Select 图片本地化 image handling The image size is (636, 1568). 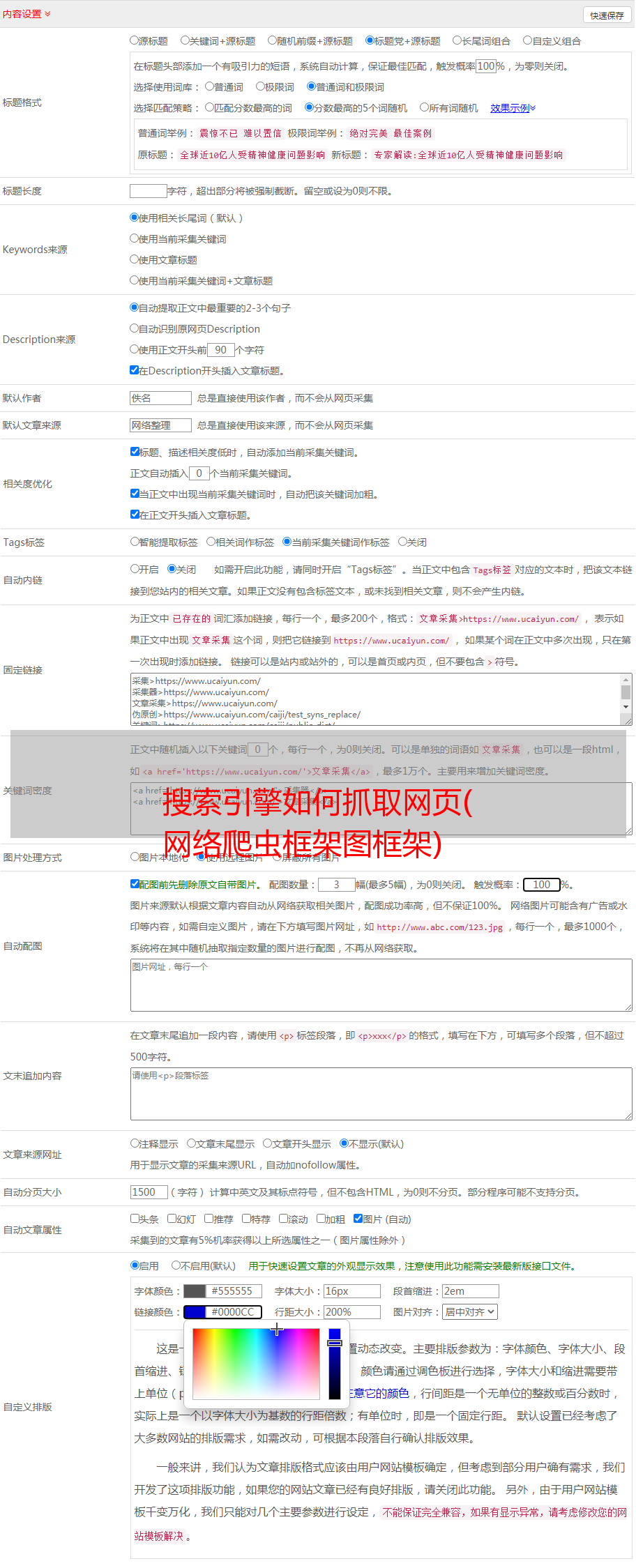[x=135, y=857]
